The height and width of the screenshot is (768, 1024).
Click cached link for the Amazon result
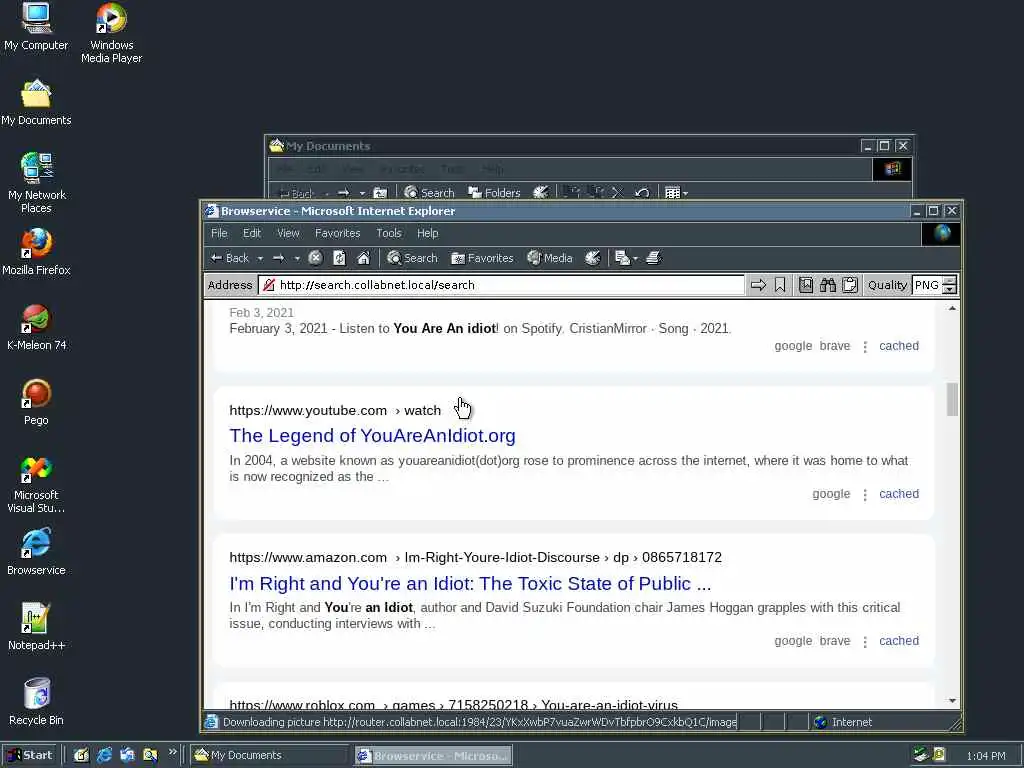[x=899, y=641]
